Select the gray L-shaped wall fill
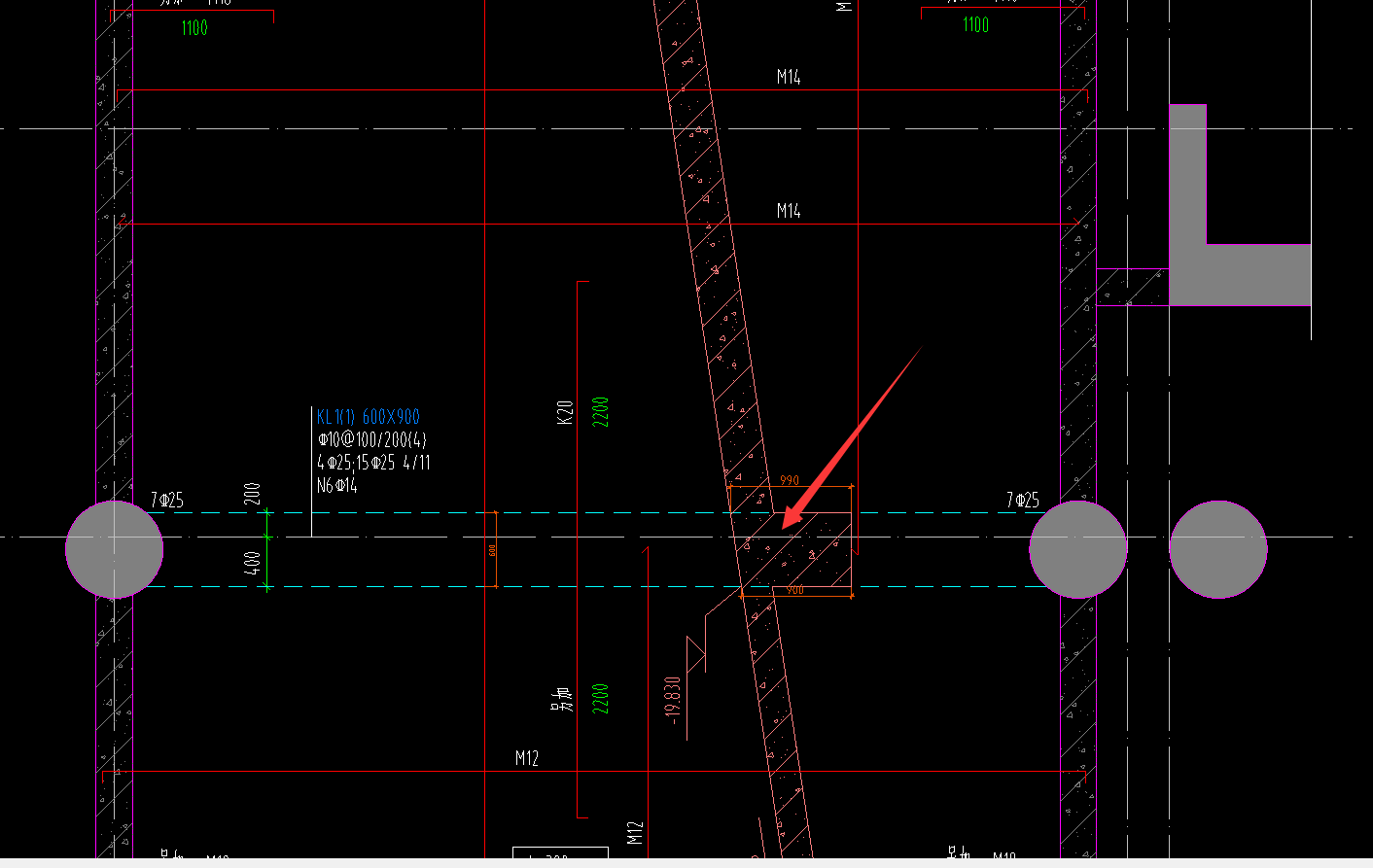This screenshot has height=868, width=1373. point(1240,205)
